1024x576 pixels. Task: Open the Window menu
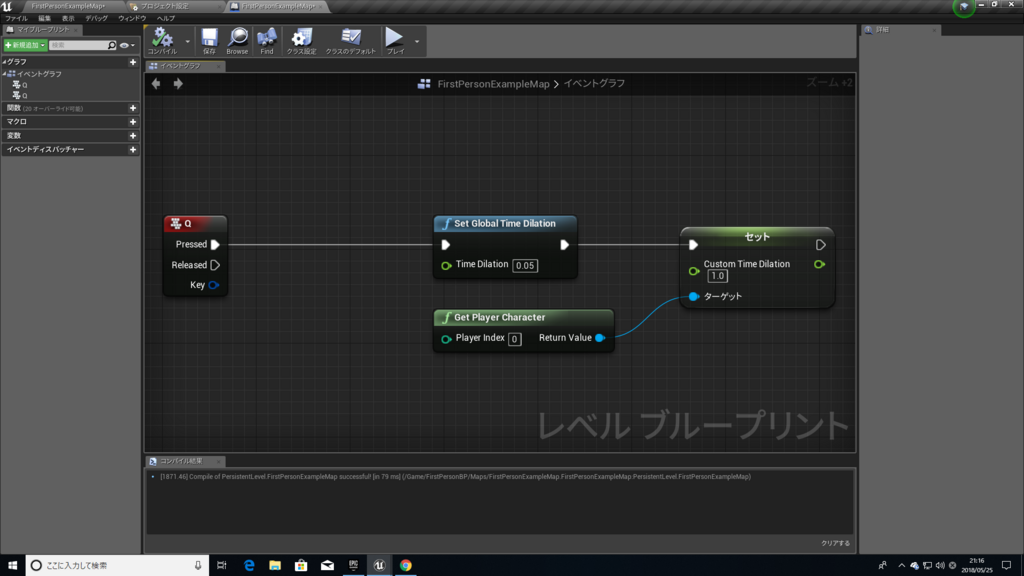pos(132,18)
